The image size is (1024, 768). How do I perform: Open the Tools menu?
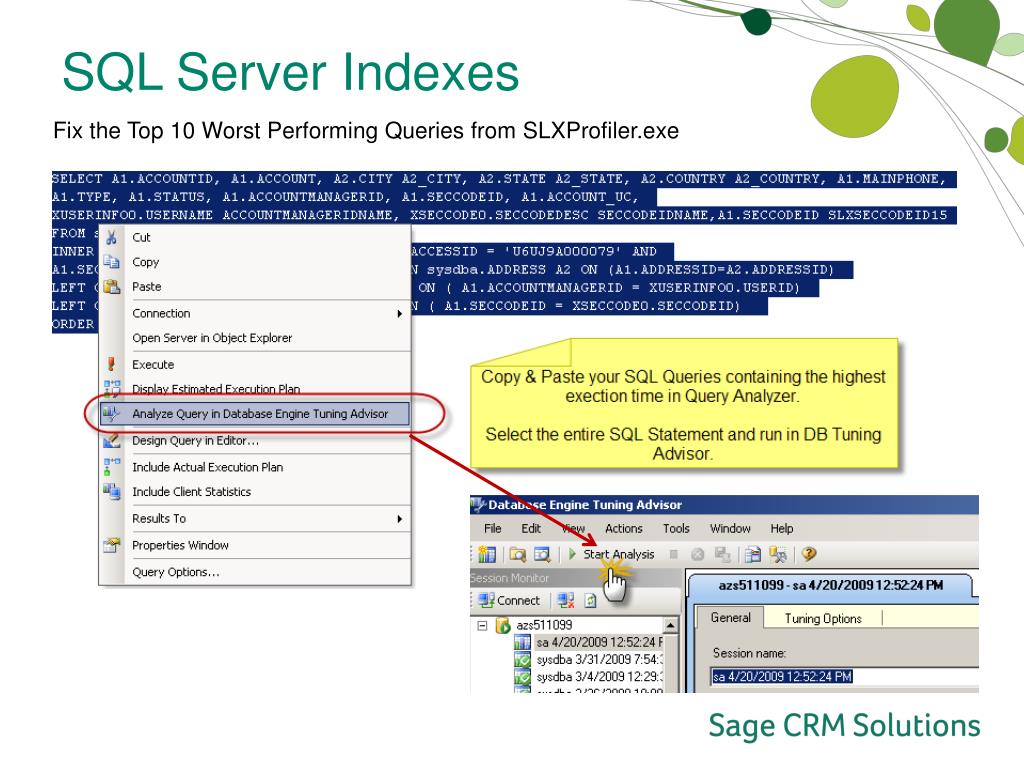676,528
